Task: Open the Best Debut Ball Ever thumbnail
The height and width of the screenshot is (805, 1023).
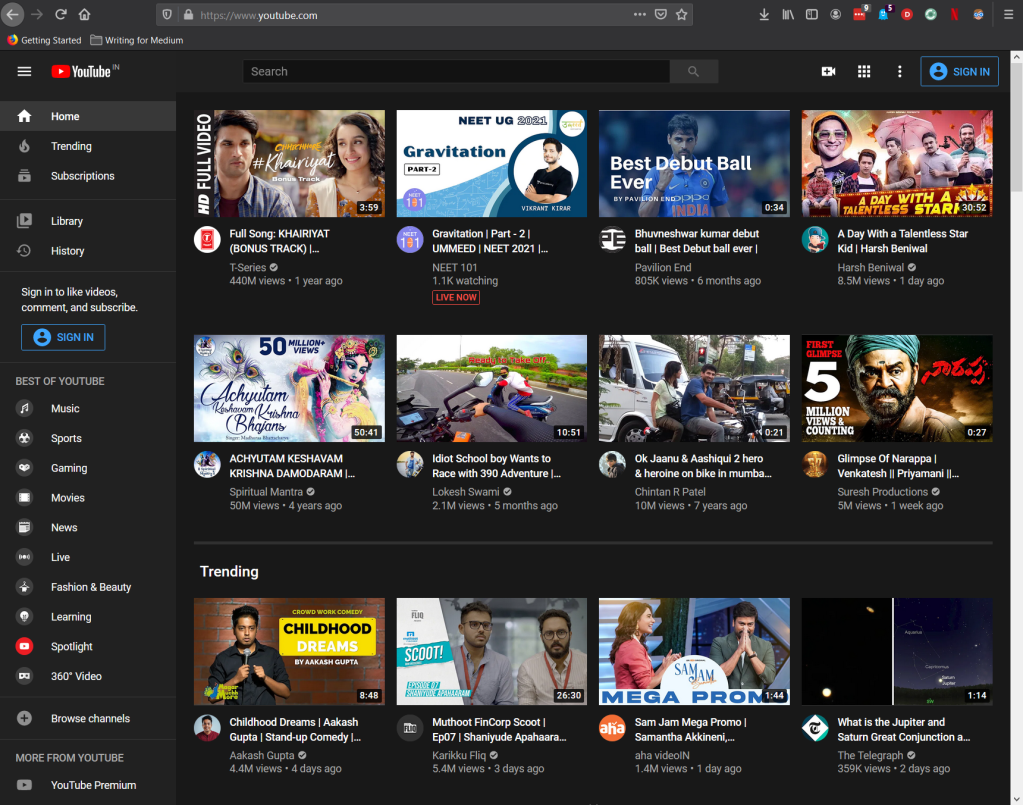Action: [694, 163]
